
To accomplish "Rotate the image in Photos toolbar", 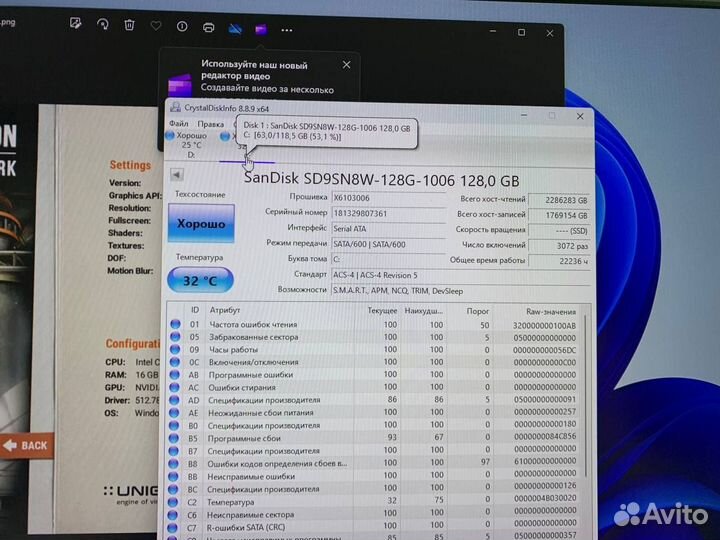I will click(x=102, y=24).
